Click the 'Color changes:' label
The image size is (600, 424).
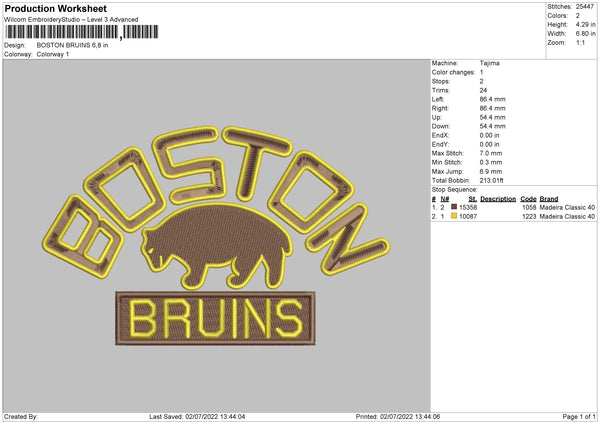coord(453,72)
